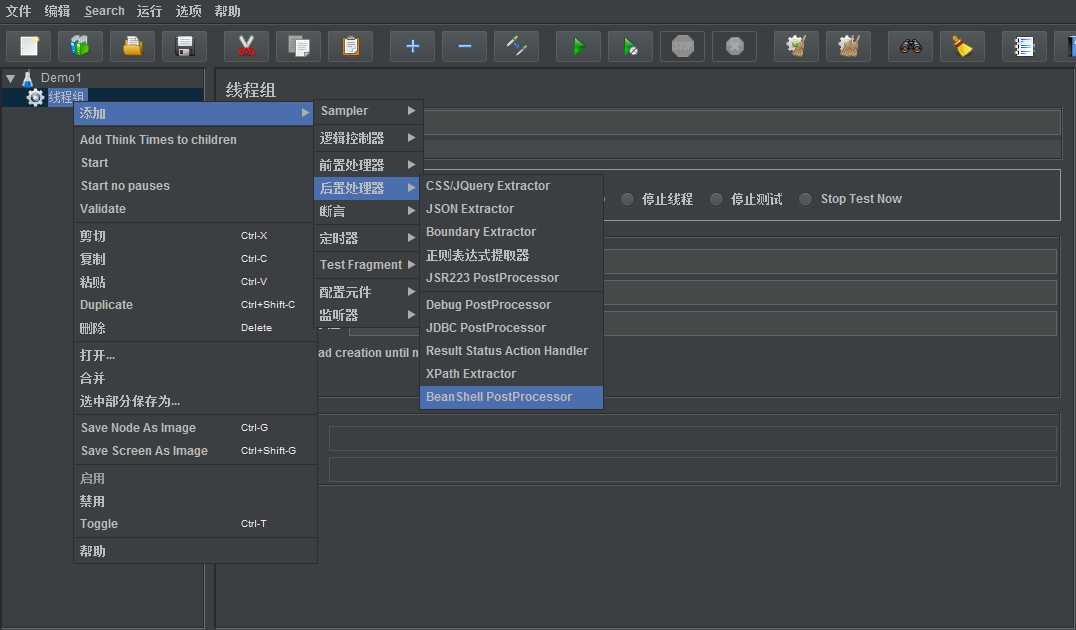Click Save Node As Image
Screen dimensions: 1076x630
coord(195,428)
